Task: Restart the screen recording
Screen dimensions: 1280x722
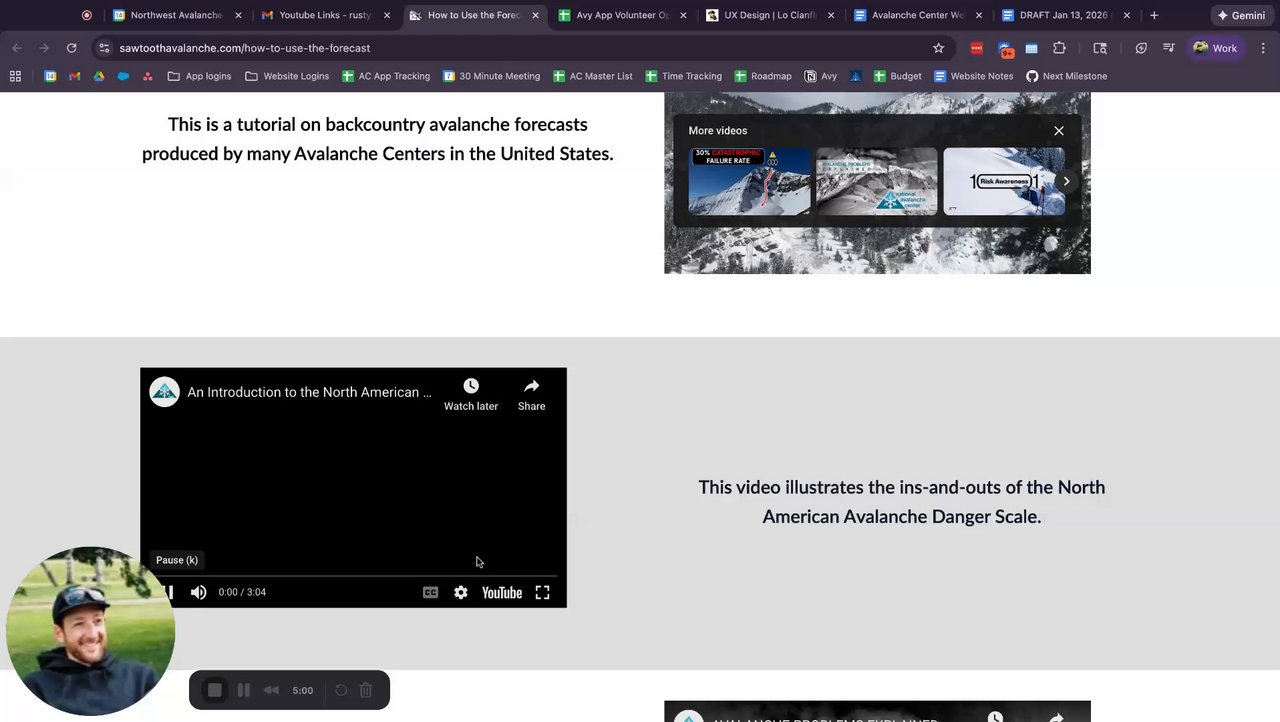Action: 341,690
